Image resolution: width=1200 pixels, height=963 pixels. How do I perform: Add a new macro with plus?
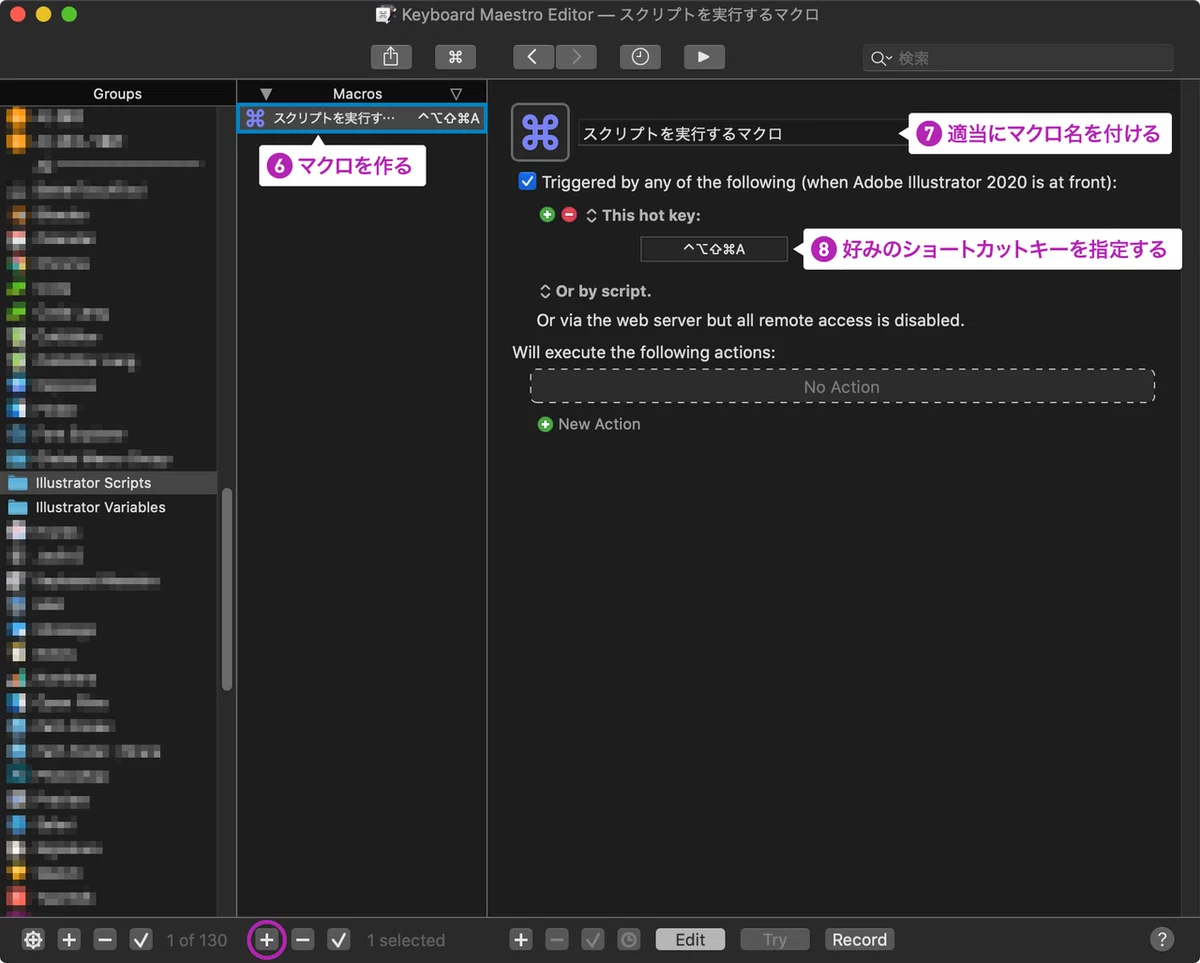point(266,940)
